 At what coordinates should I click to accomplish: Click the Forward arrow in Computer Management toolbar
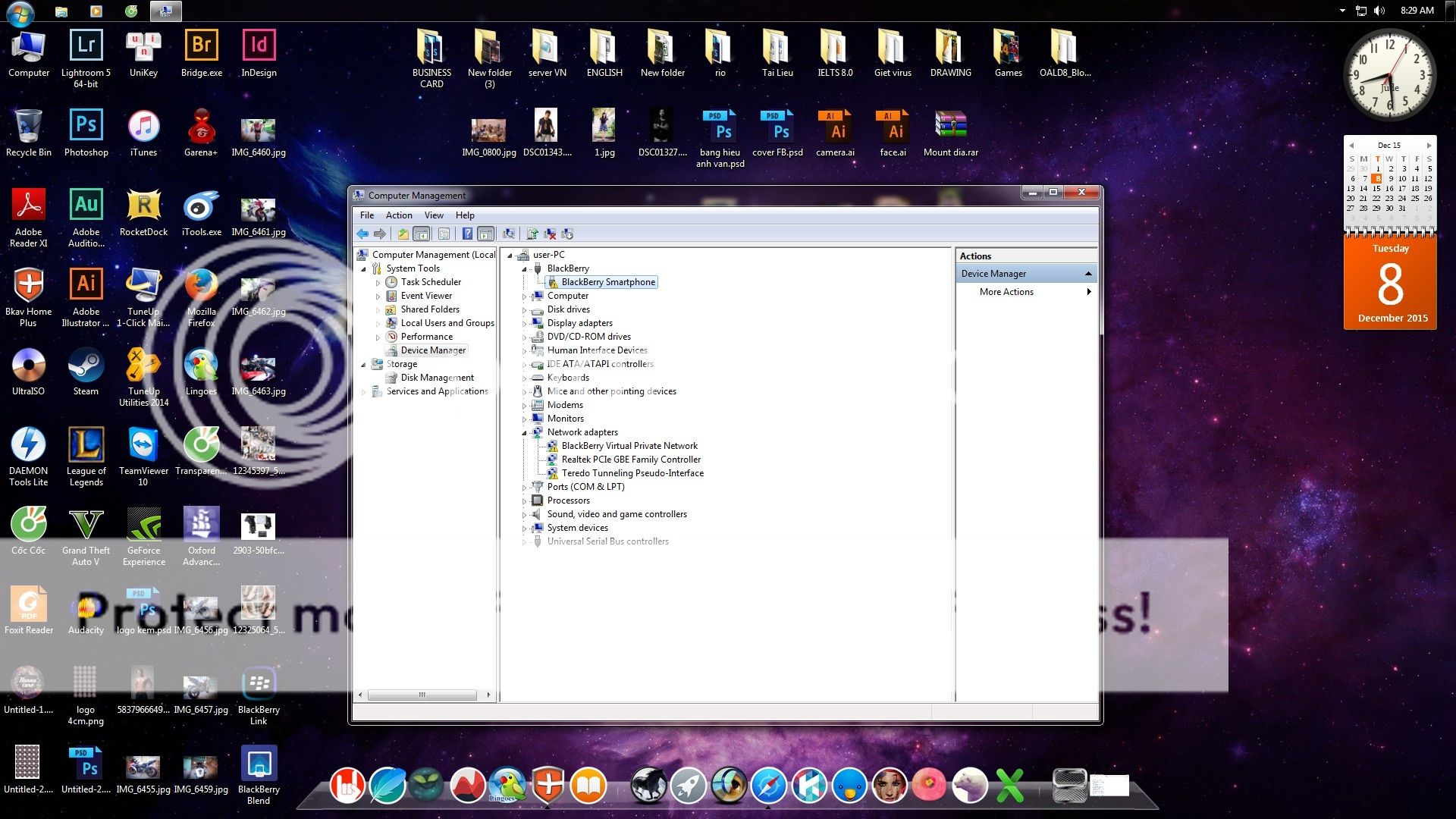click(380, 234)
